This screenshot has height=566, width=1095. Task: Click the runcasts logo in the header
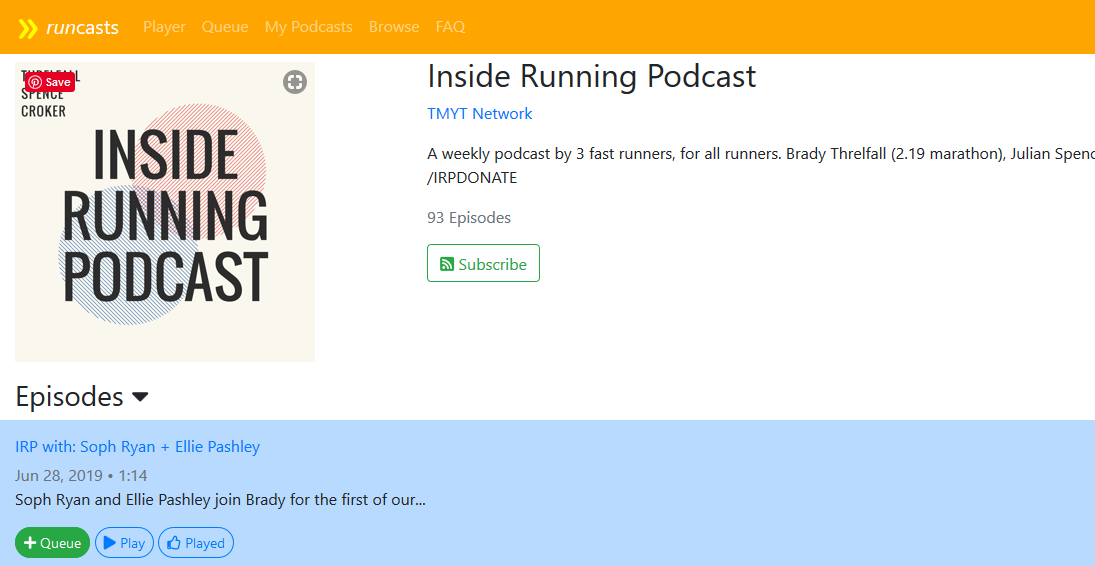(68, 28)
